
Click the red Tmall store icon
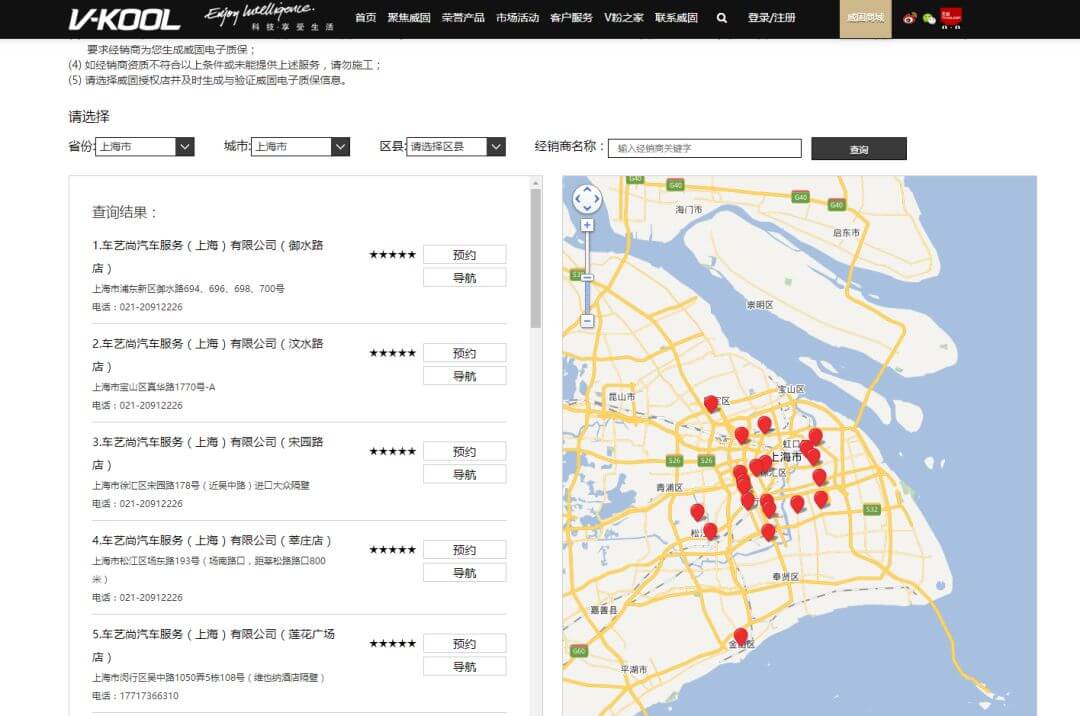(x=951, y=17)
